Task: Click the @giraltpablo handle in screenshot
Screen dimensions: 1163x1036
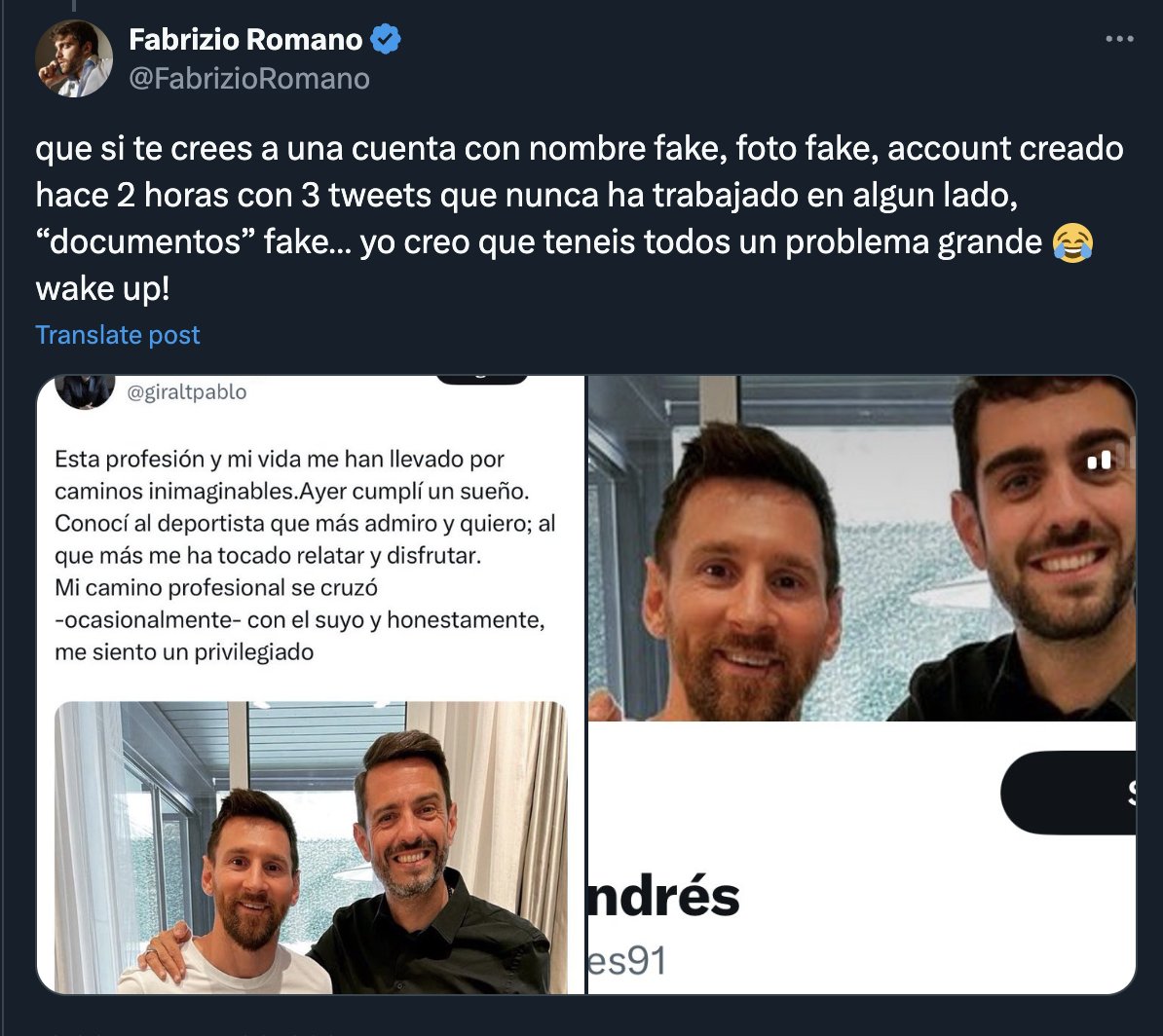Action: pos(187,391)
